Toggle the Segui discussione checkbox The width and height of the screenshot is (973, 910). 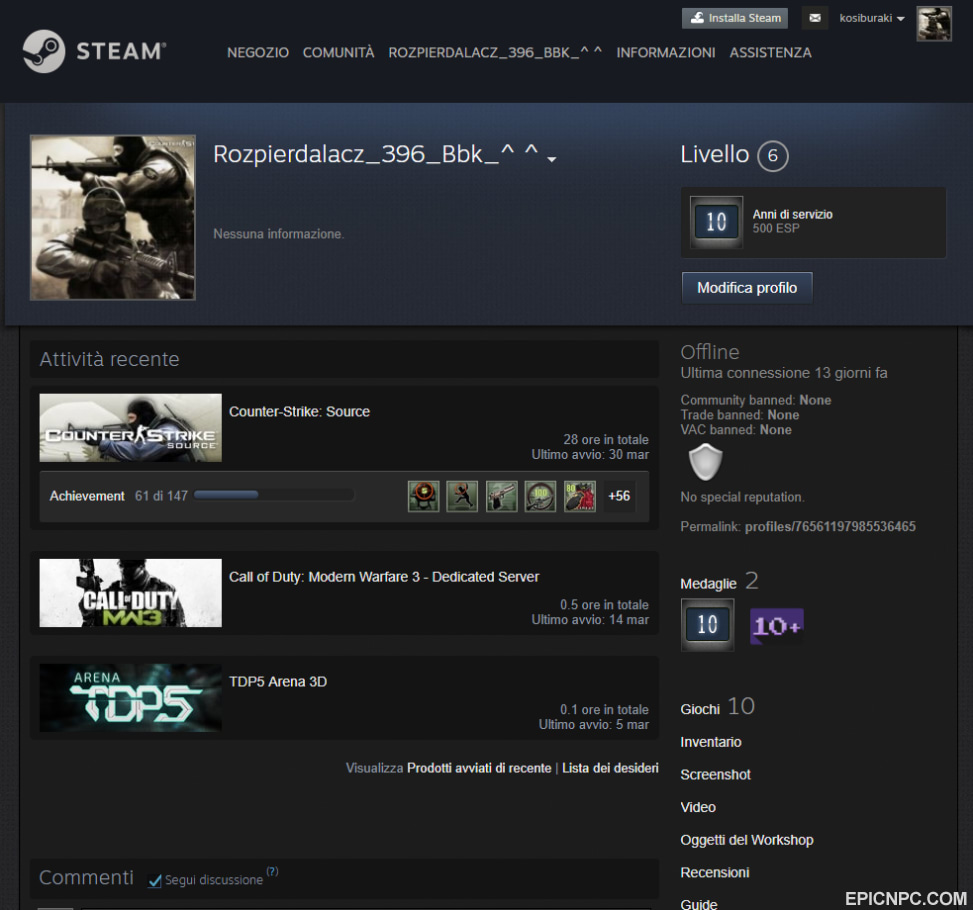pos(155,880)
